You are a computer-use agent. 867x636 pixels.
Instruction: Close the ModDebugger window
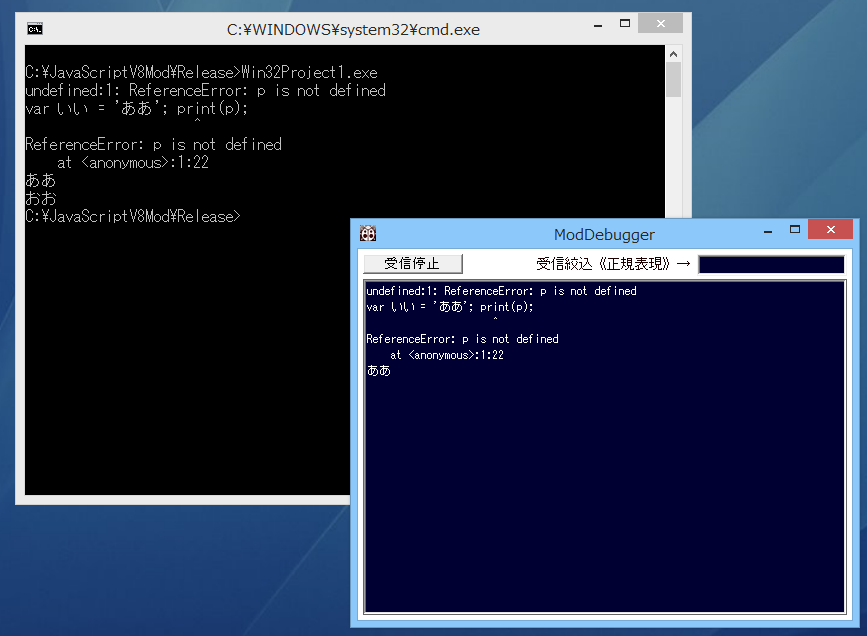(830, 231)
